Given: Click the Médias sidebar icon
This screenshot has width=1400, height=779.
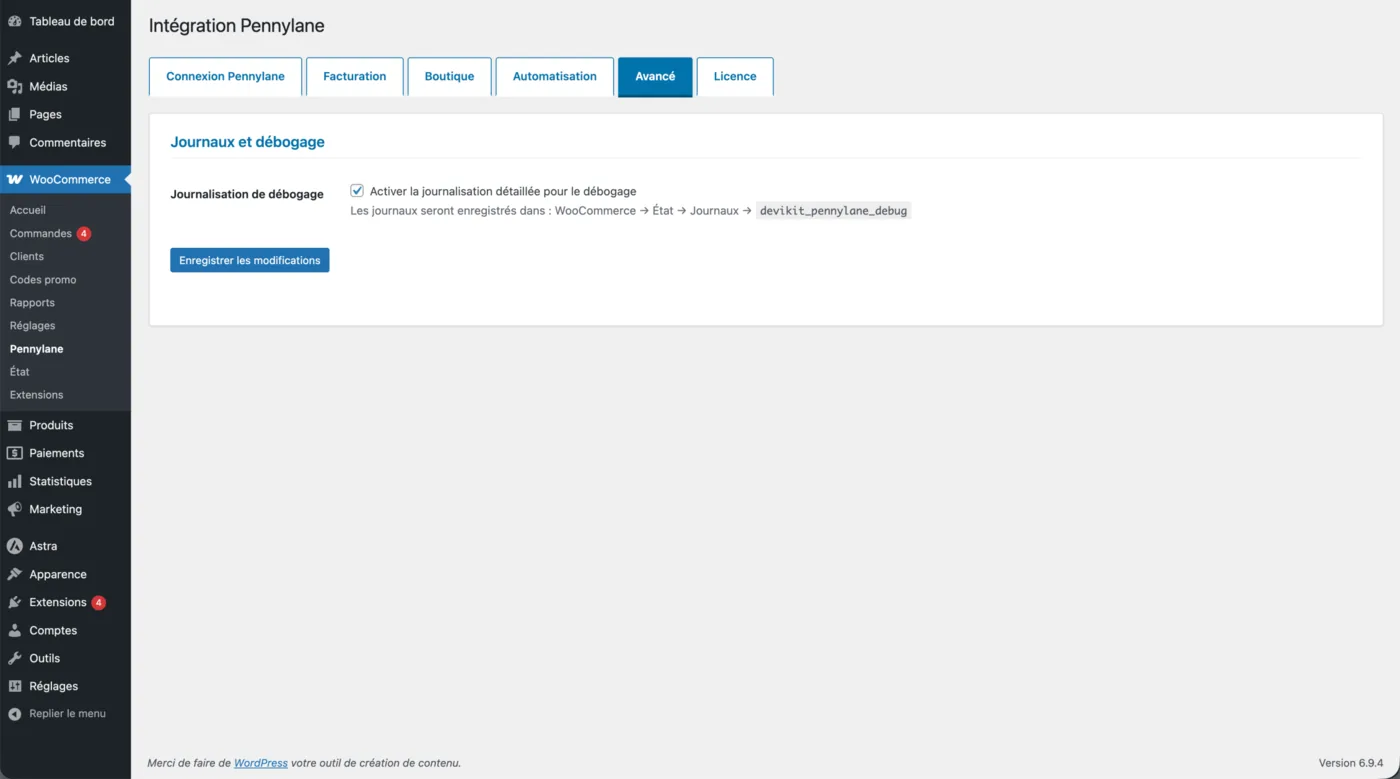Looking at the screenshot, I should 14,86.
